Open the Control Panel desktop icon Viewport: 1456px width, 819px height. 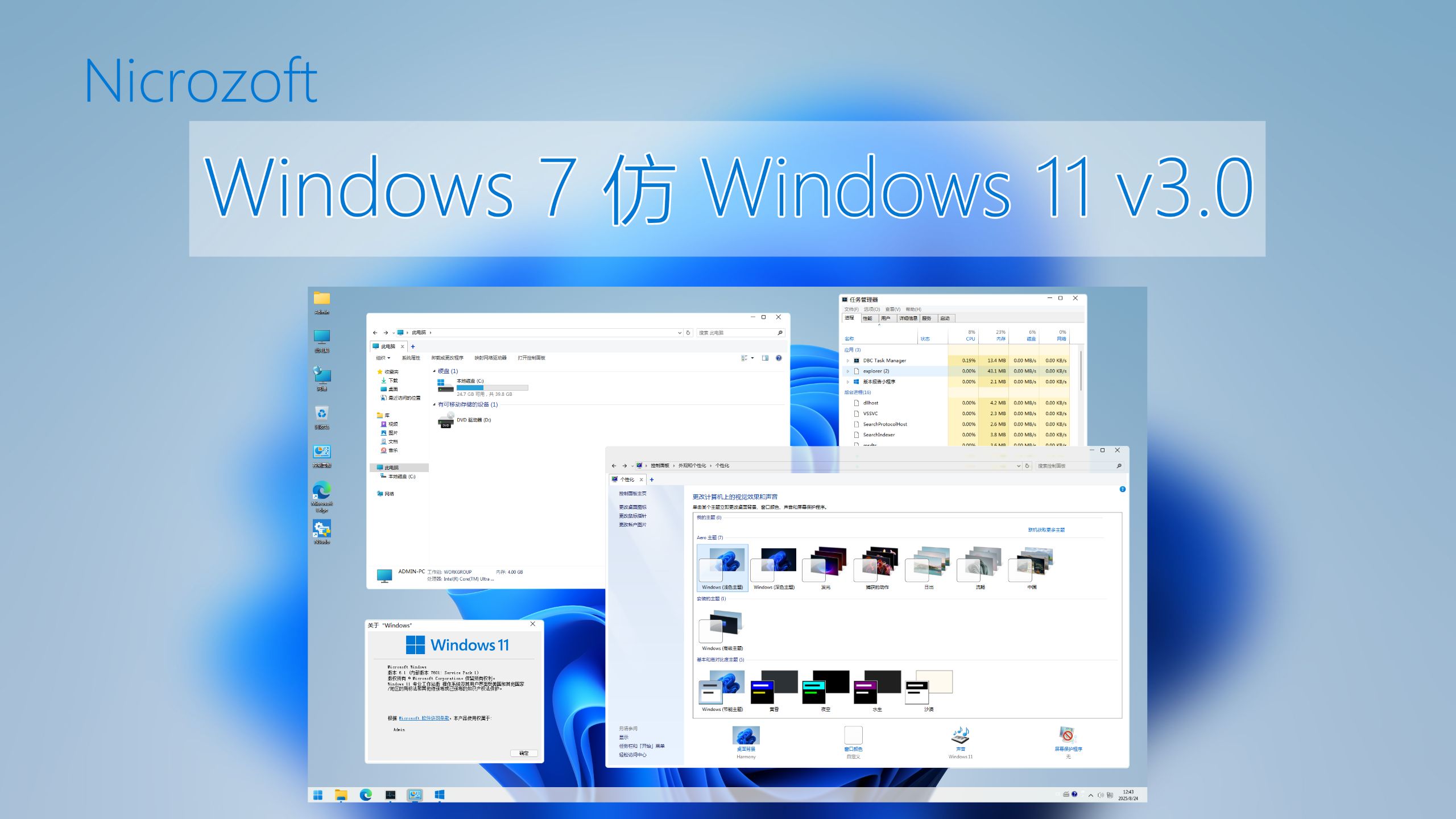tap(321, 456)
